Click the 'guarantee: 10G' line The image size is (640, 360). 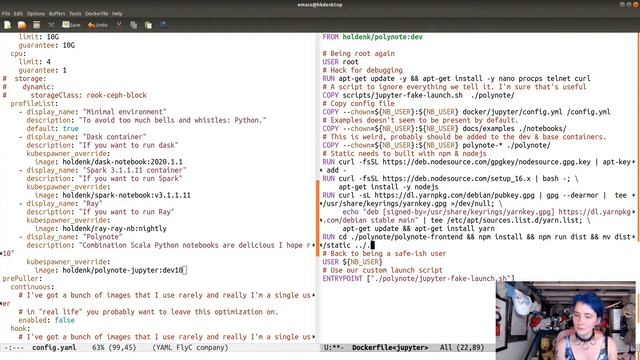(47, 45)
